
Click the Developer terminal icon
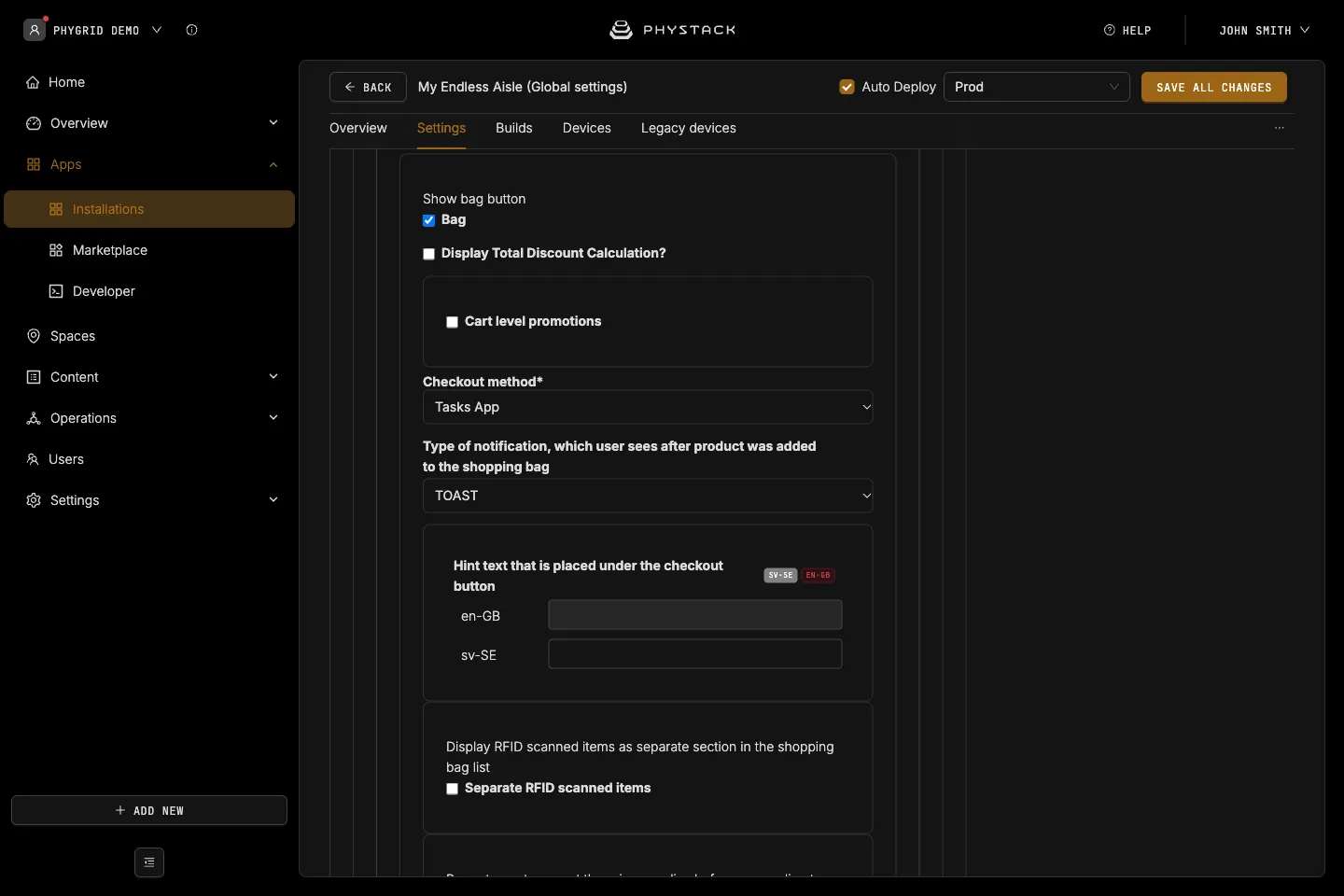56,291
